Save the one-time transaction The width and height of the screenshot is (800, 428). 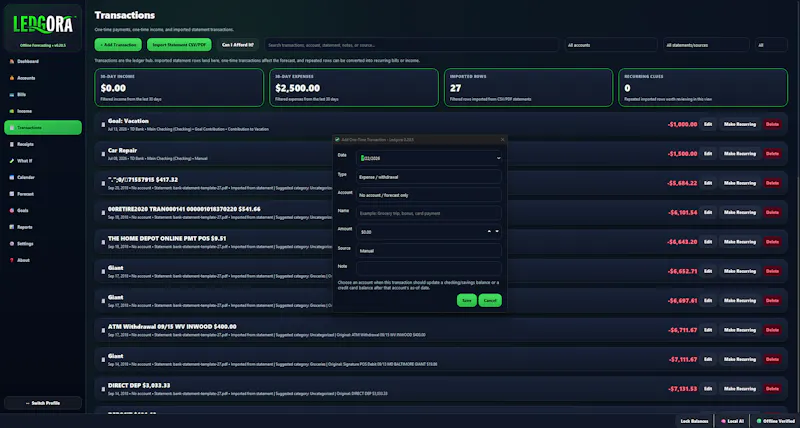pyautogui.click(x=466, y=300)
